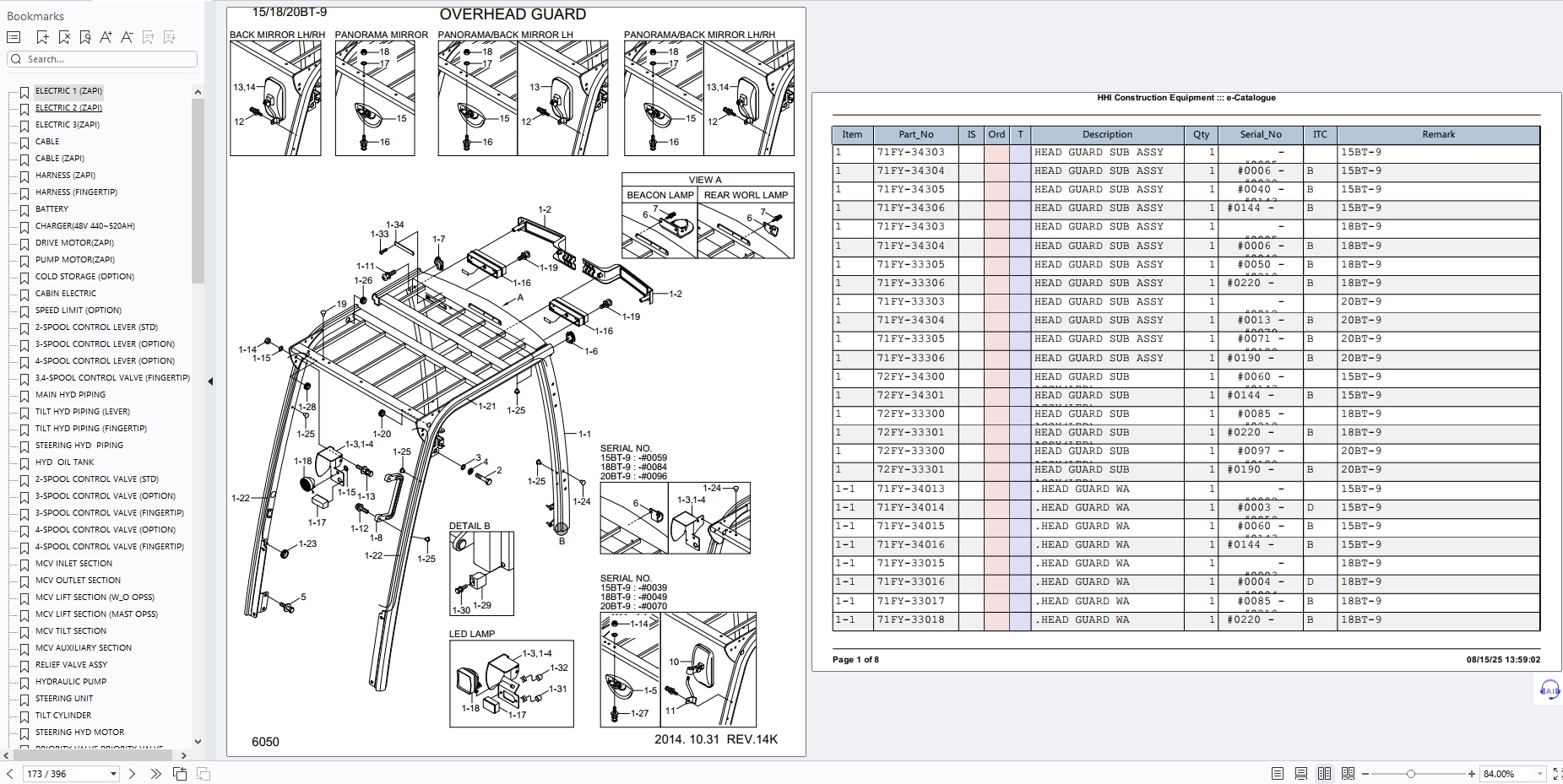Open CABIN ELECTRIC bookmark
Screen dimensions: 1563x784
(x=66, y=294)
